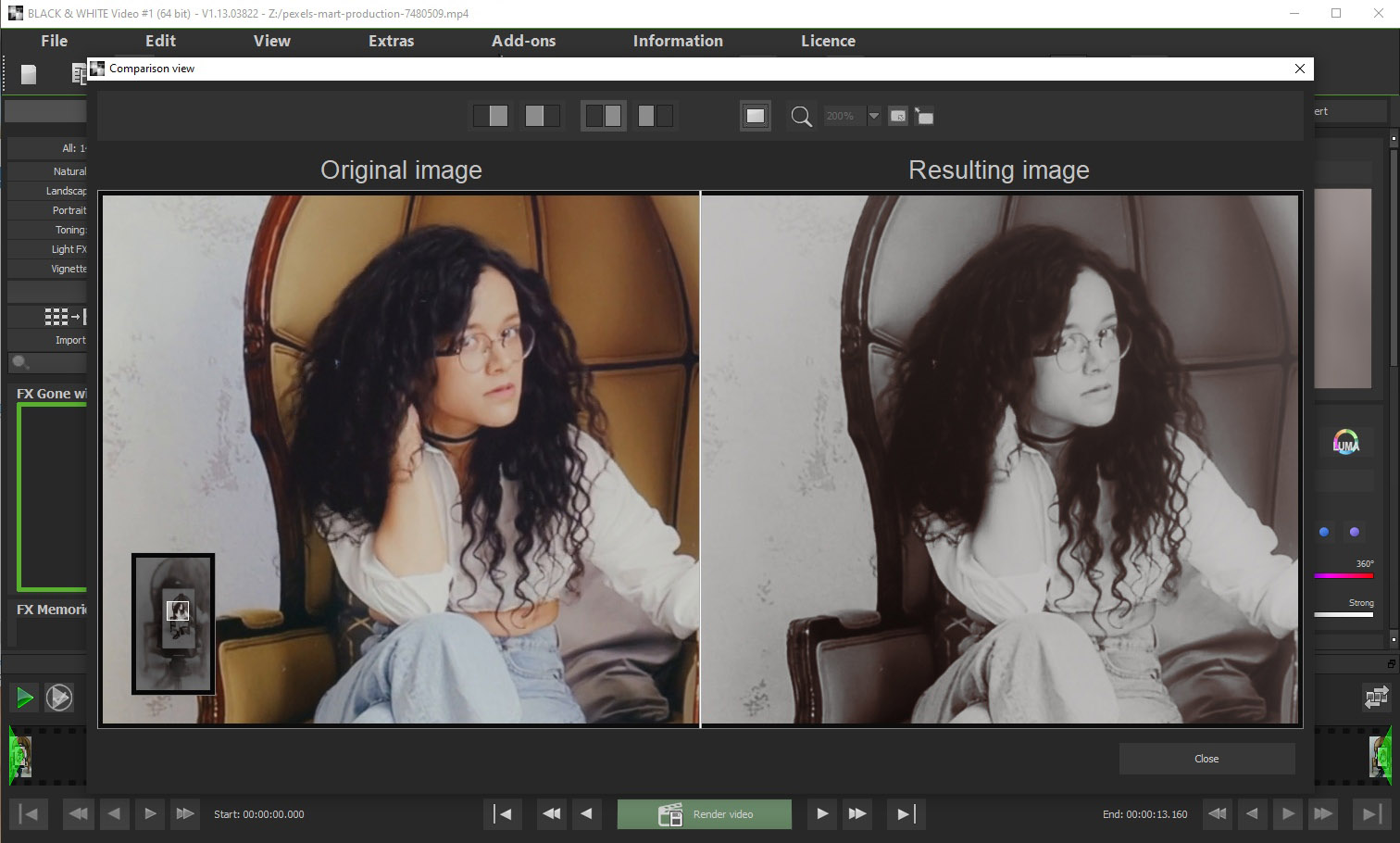The width and height of the screenshot is (1400, 843).
Task: Click the magnifier zoom icon
Action: point(801,117)
